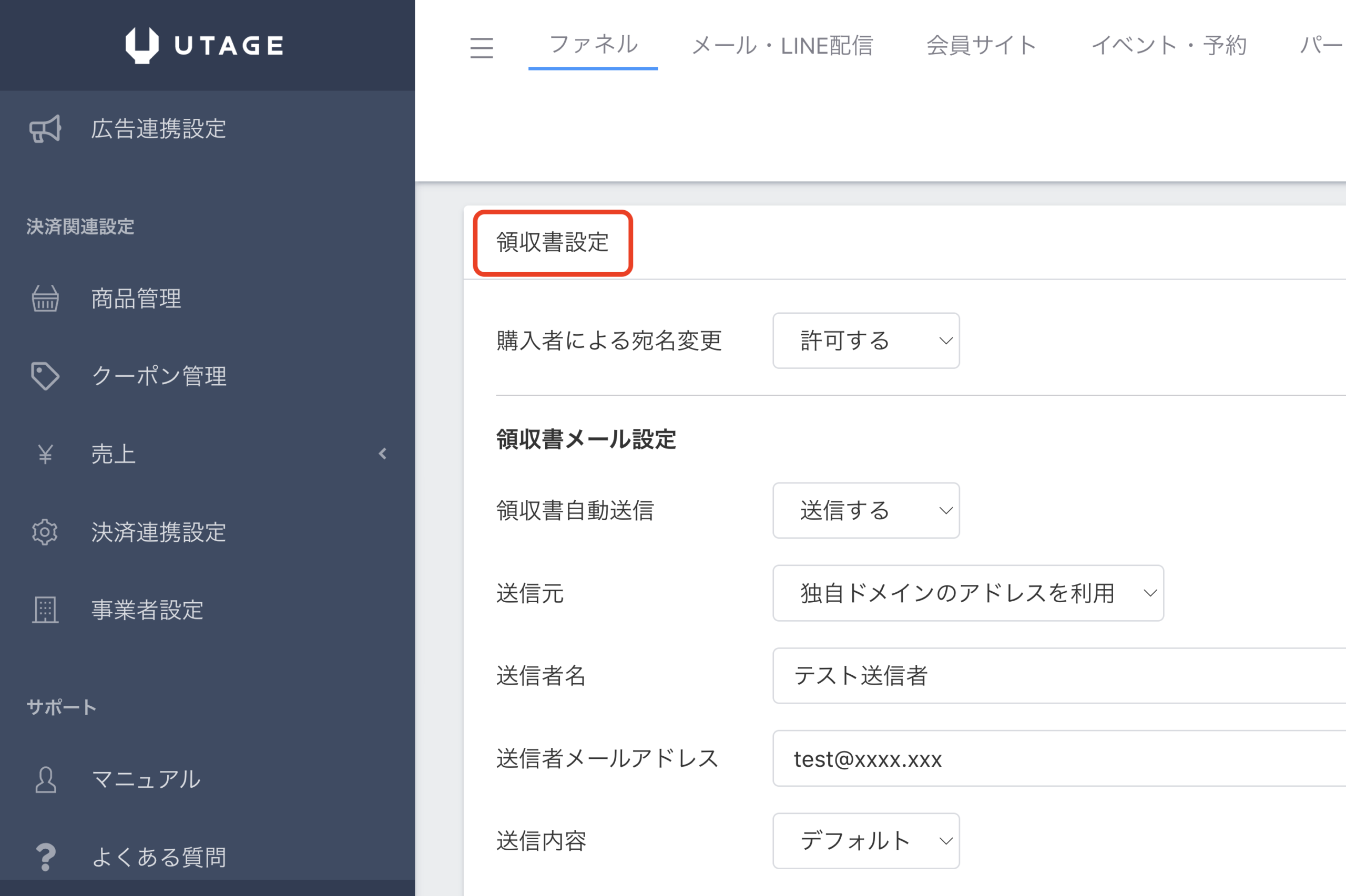The width and height of the screenshot is (1346, 896).
Task: Click the gear icon for 決済連携設定
Action: pyautogui.click(x=45, y=532)
